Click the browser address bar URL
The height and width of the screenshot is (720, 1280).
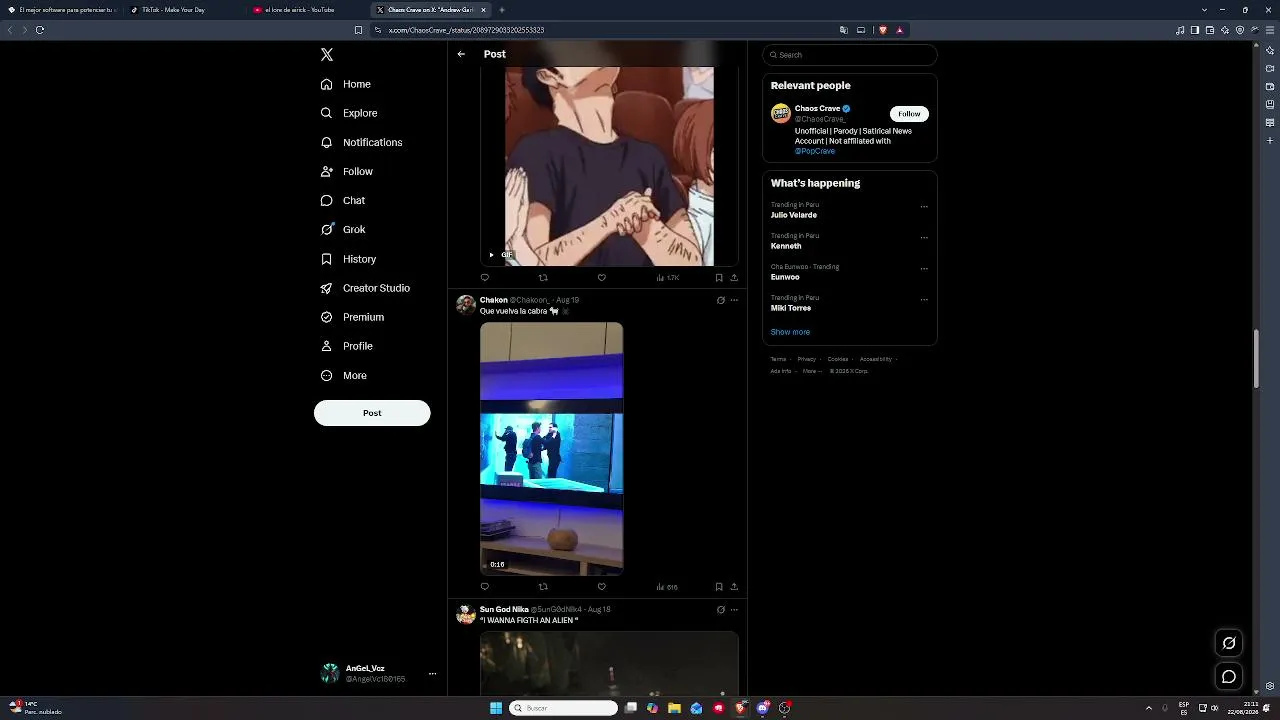(466, 30)
